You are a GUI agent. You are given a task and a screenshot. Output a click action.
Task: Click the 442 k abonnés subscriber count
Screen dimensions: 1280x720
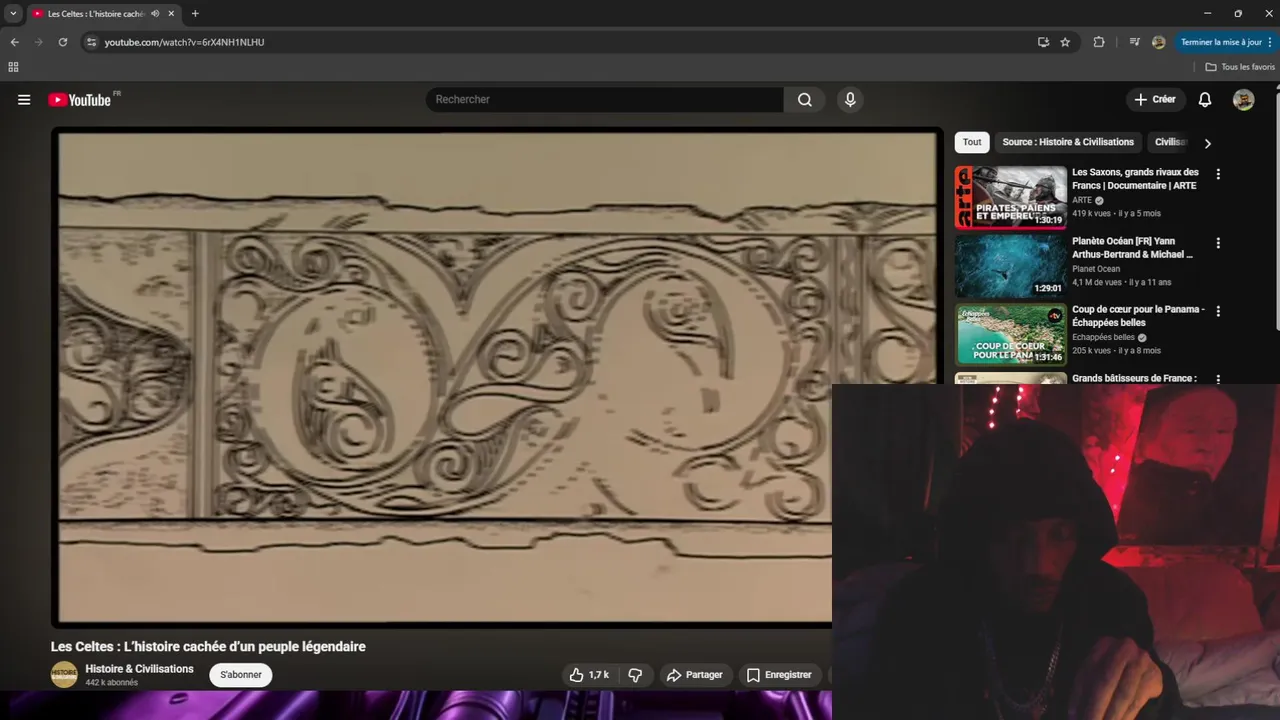[x=111, y=683]
